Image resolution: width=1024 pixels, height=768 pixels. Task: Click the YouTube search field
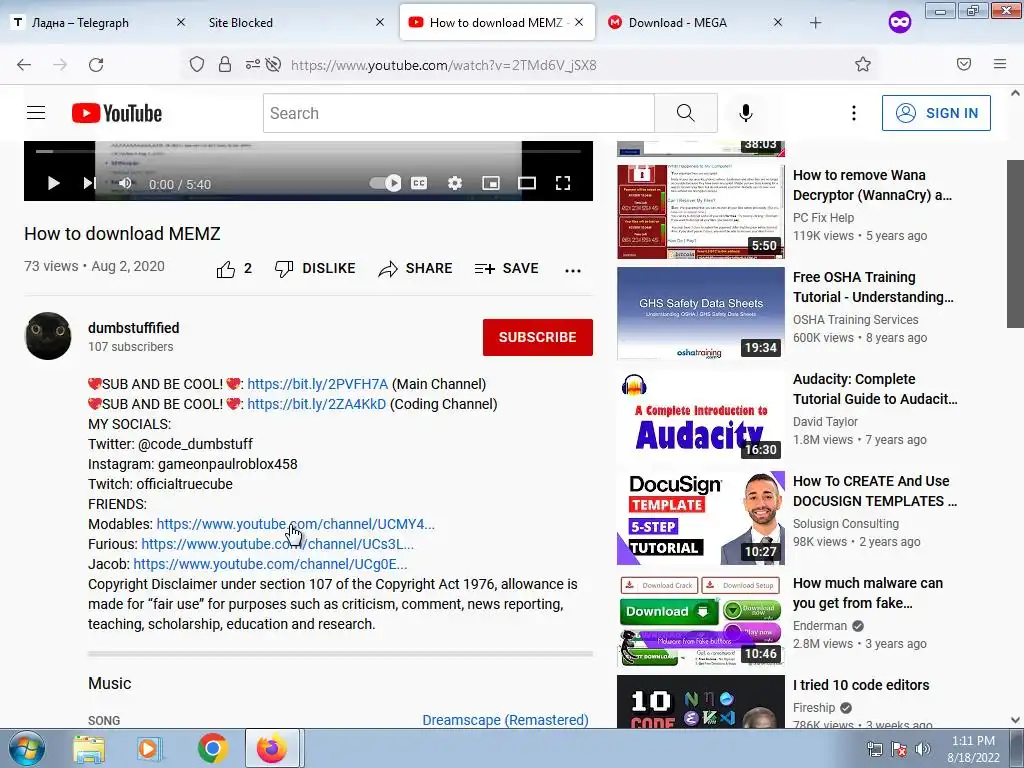[458, 113]
